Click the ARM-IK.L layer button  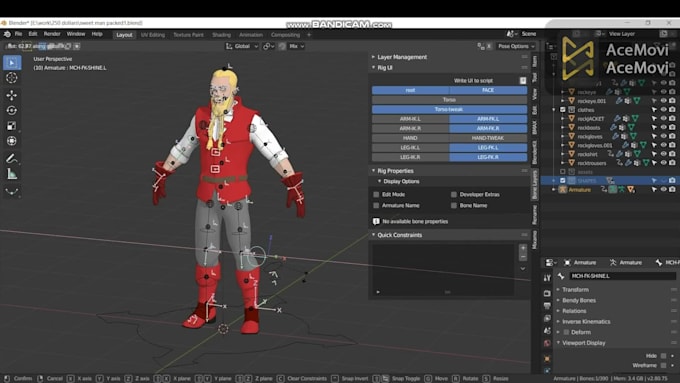point(410,119)
